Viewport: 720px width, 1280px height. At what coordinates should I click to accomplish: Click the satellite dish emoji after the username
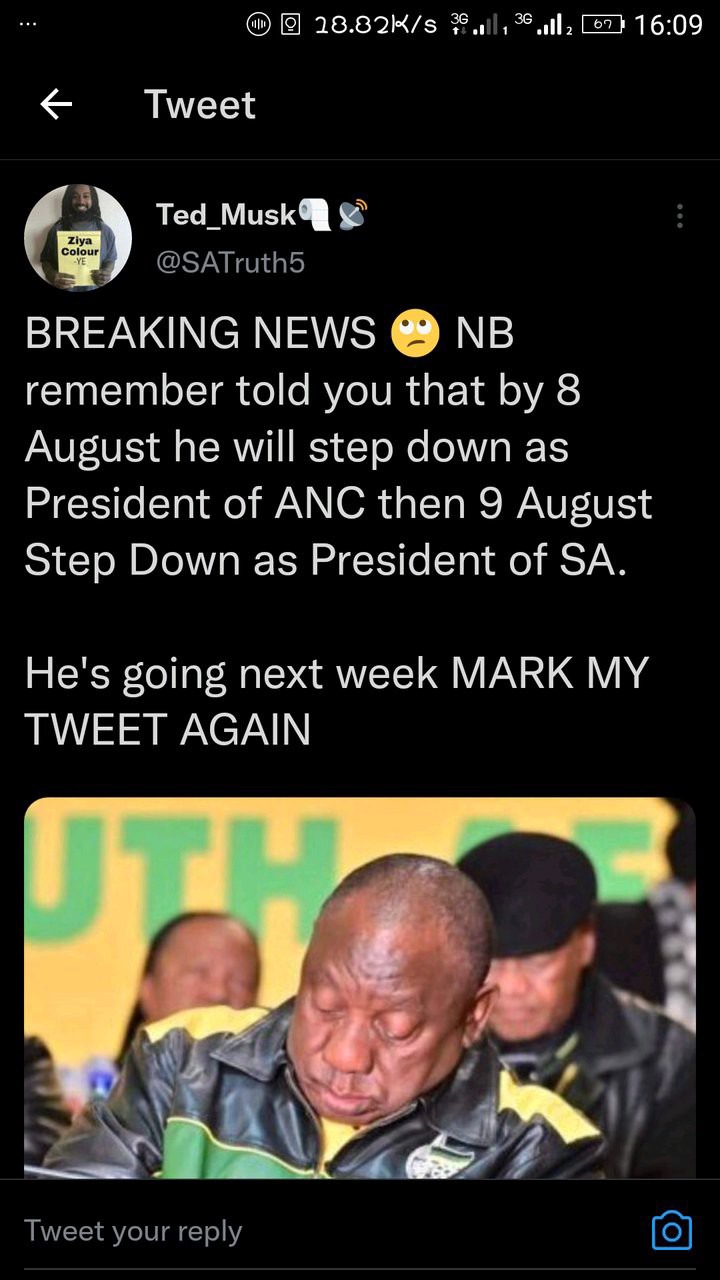point(352,213)
